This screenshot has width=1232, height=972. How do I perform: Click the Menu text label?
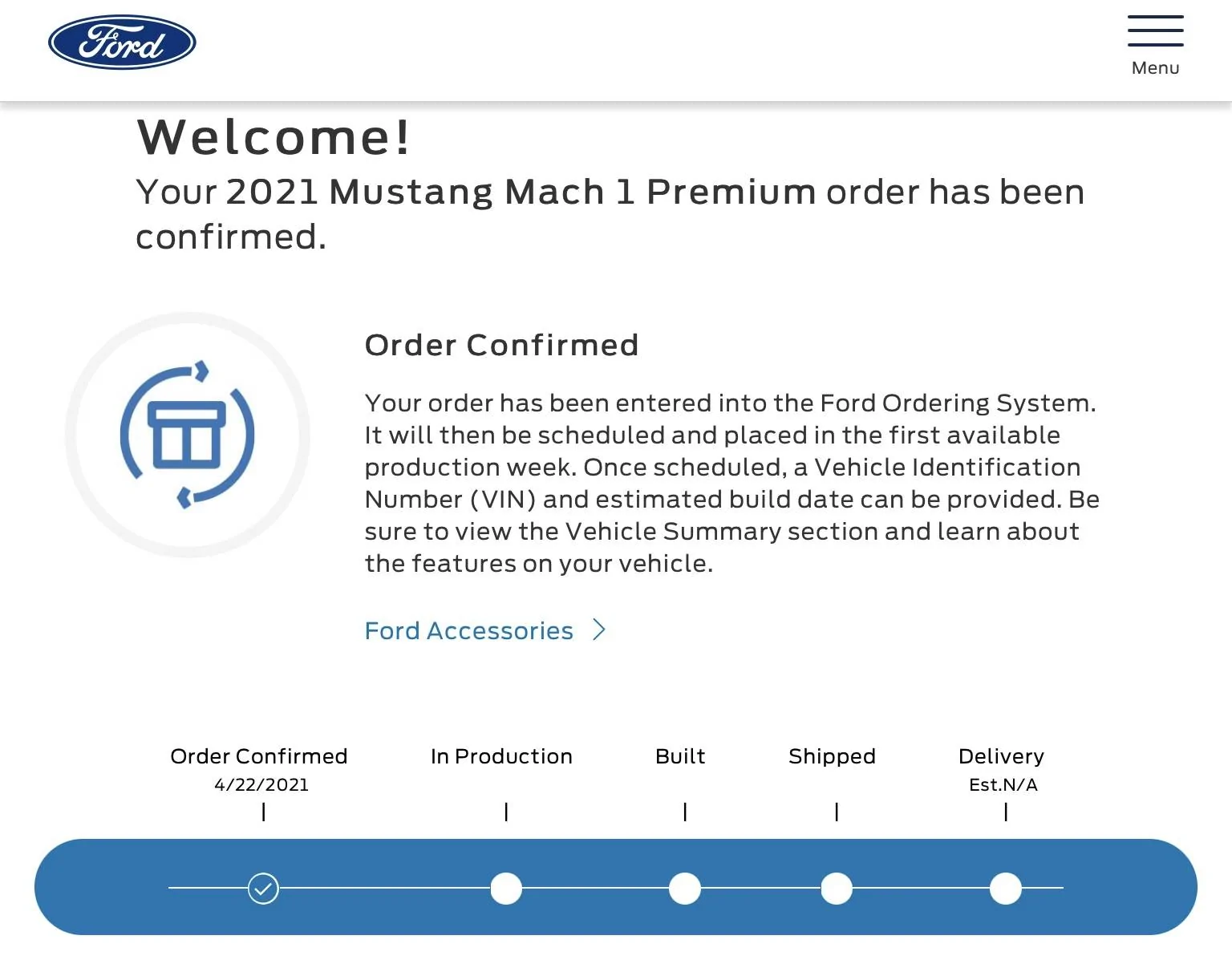pyautogui.click(x=1155, y=68)
